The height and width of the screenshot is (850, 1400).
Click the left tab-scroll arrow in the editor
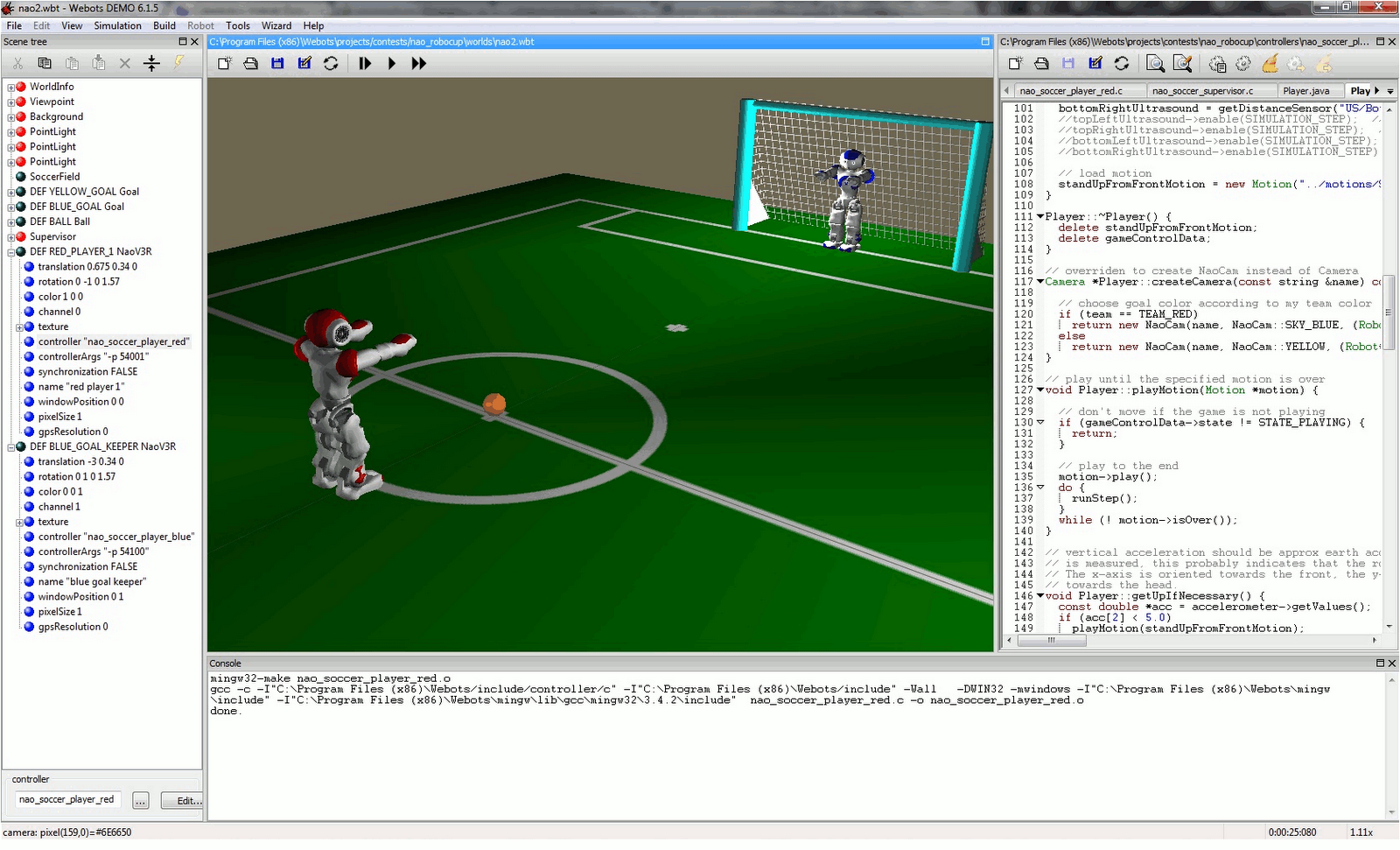1006,91
